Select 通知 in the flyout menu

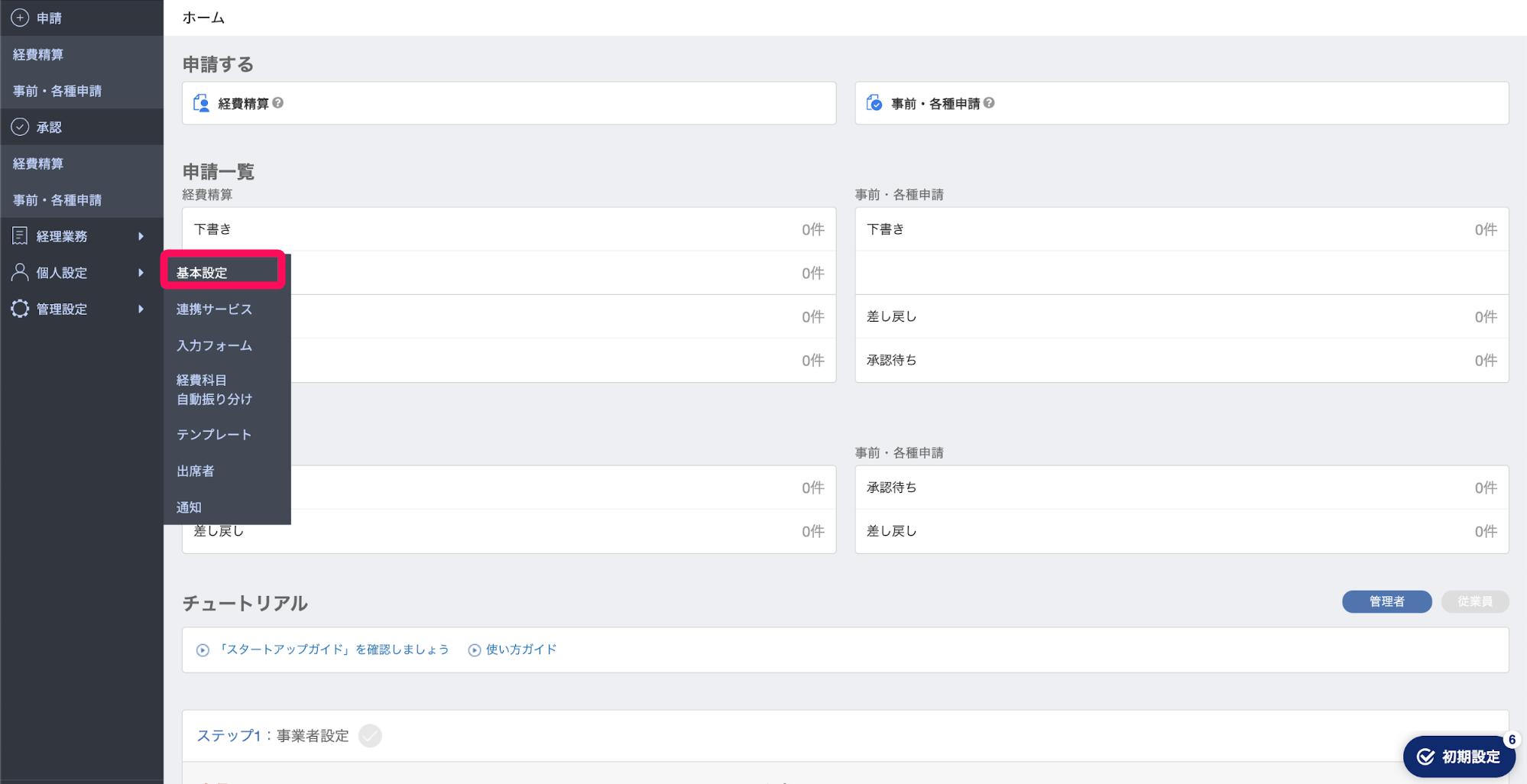point(227,507)
